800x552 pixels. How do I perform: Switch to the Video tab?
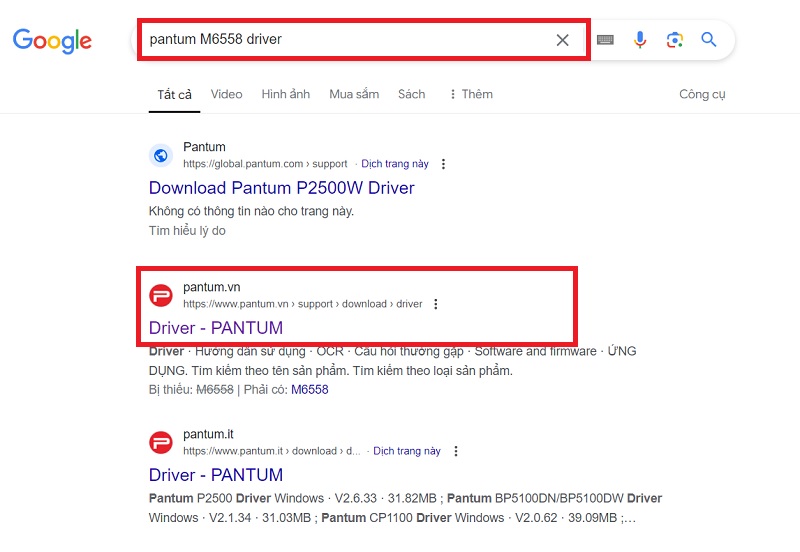pos(227,94)
